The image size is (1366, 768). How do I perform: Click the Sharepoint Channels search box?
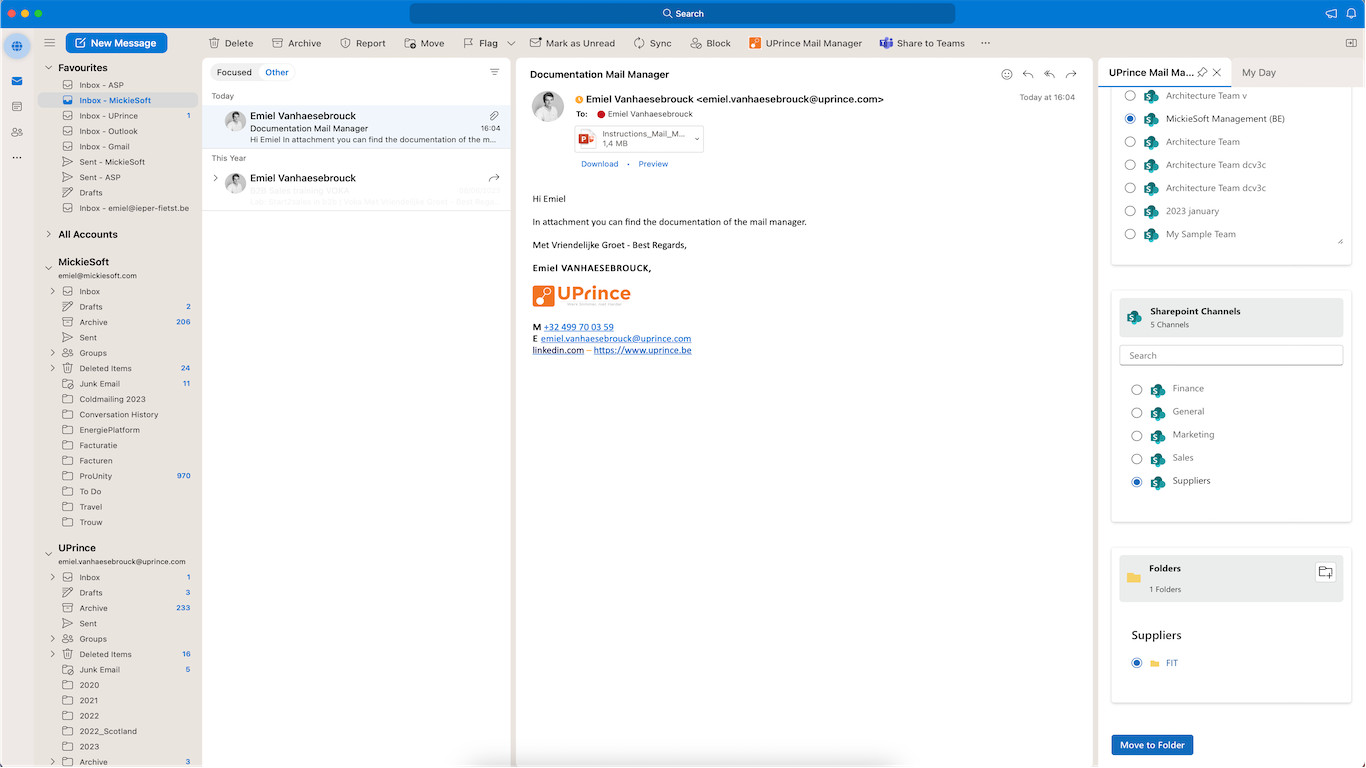click(x=1231, y=355)
